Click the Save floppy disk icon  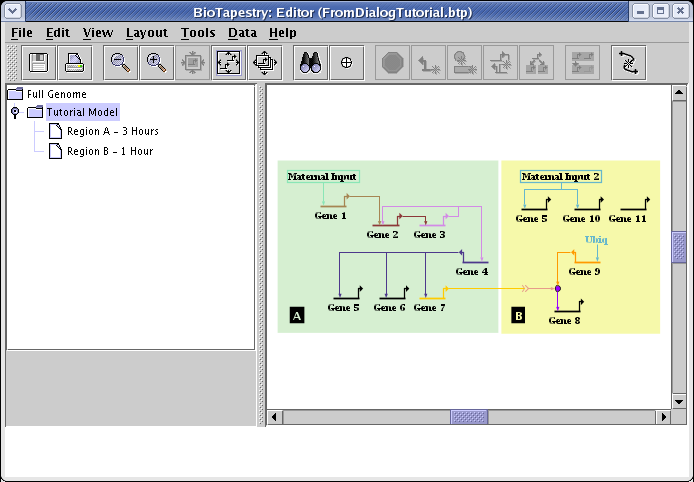coord(39,63)
